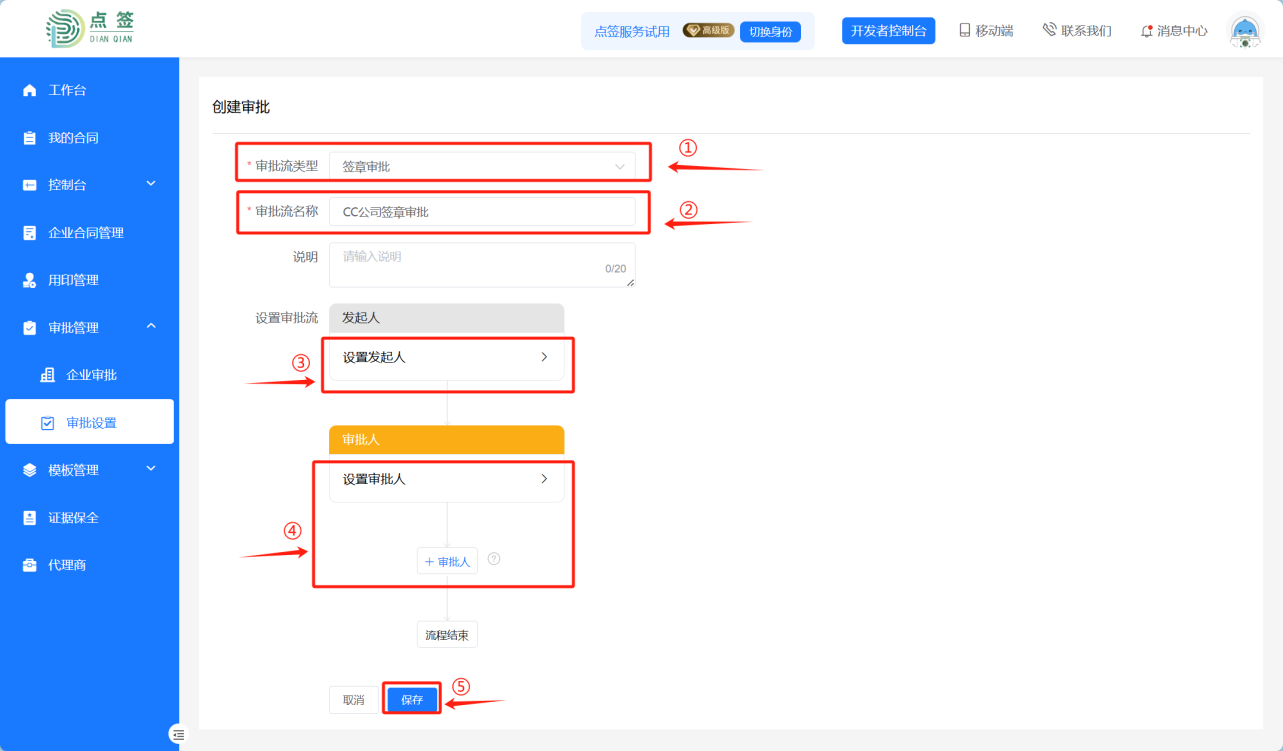Click the 保存 button
This screenshot has width=1283, height=751.
pos(412,700)
